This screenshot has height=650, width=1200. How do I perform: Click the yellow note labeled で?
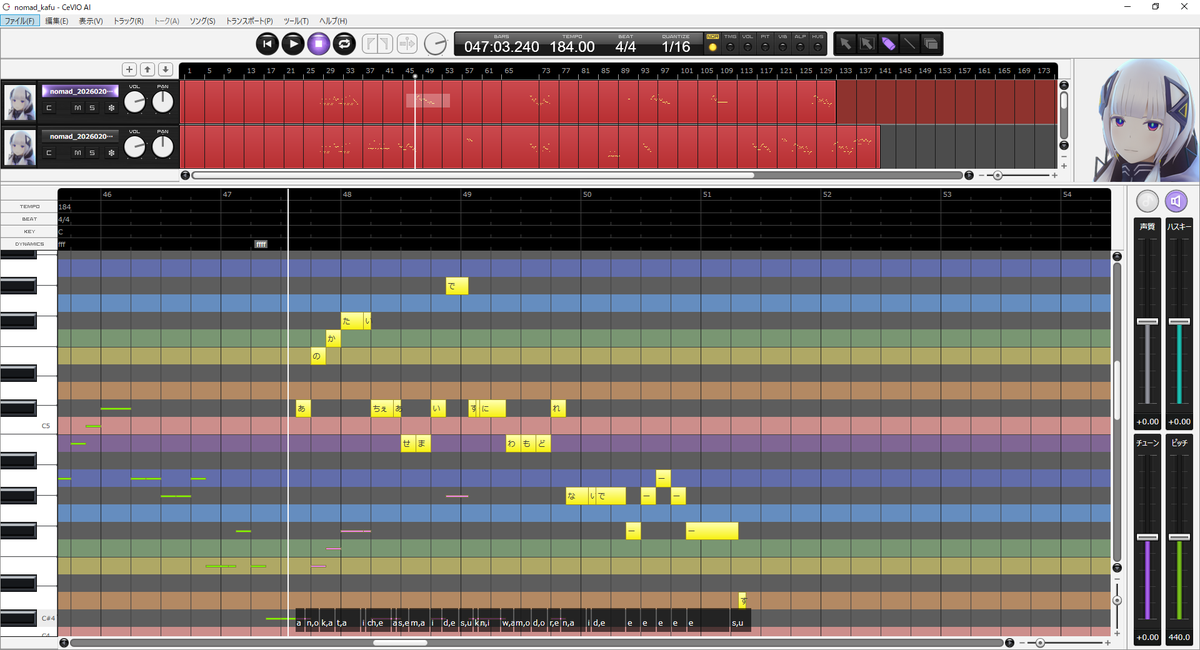pos(457,286)
